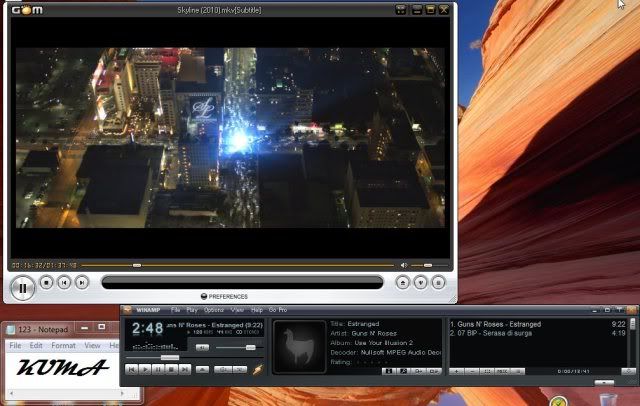The image size is (640, 406).
Task: Open Winamp Play menu
Action: 192,310
